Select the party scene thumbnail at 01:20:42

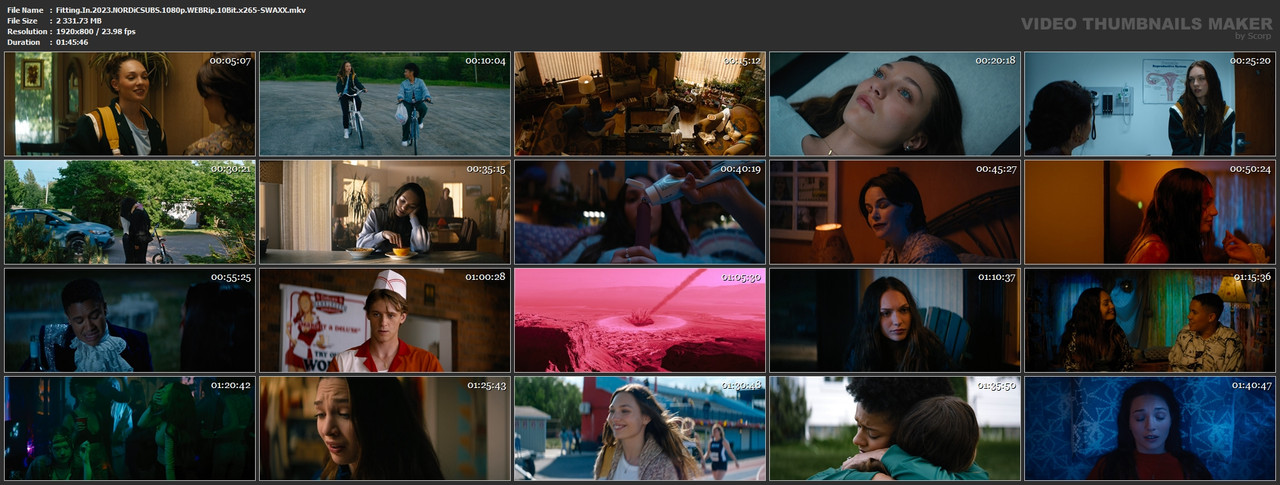[130, 428]
